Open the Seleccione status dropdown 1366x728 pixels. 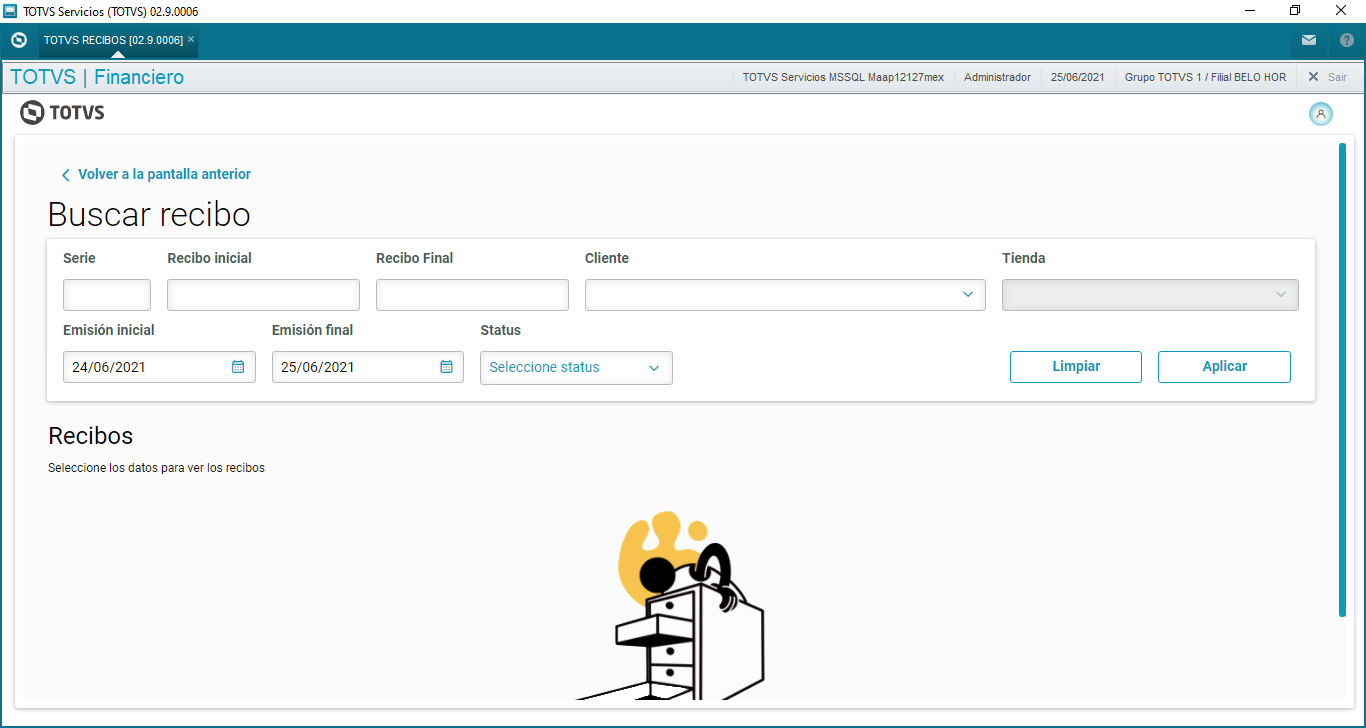(576, 368)
